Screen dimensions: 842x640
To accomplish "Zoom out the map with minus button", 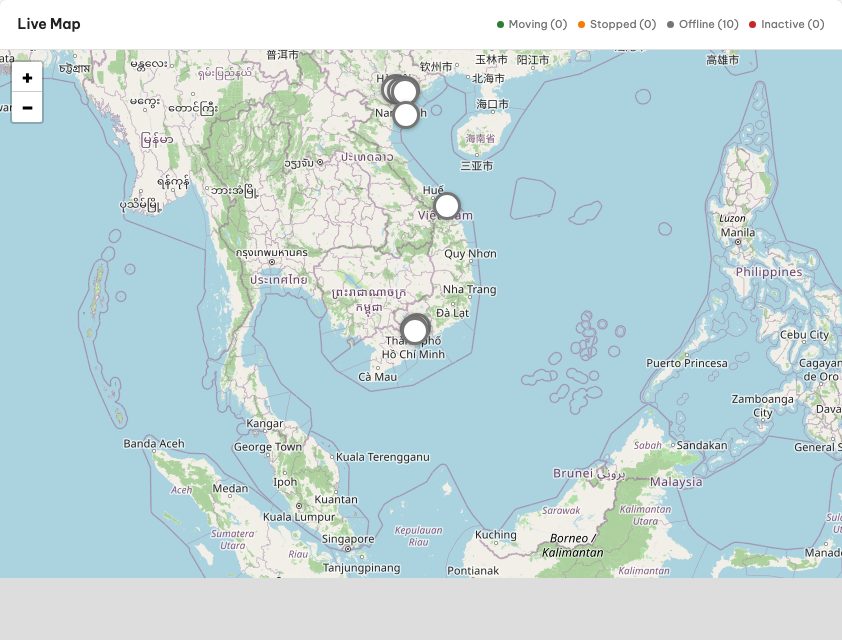I will point(27,107).
